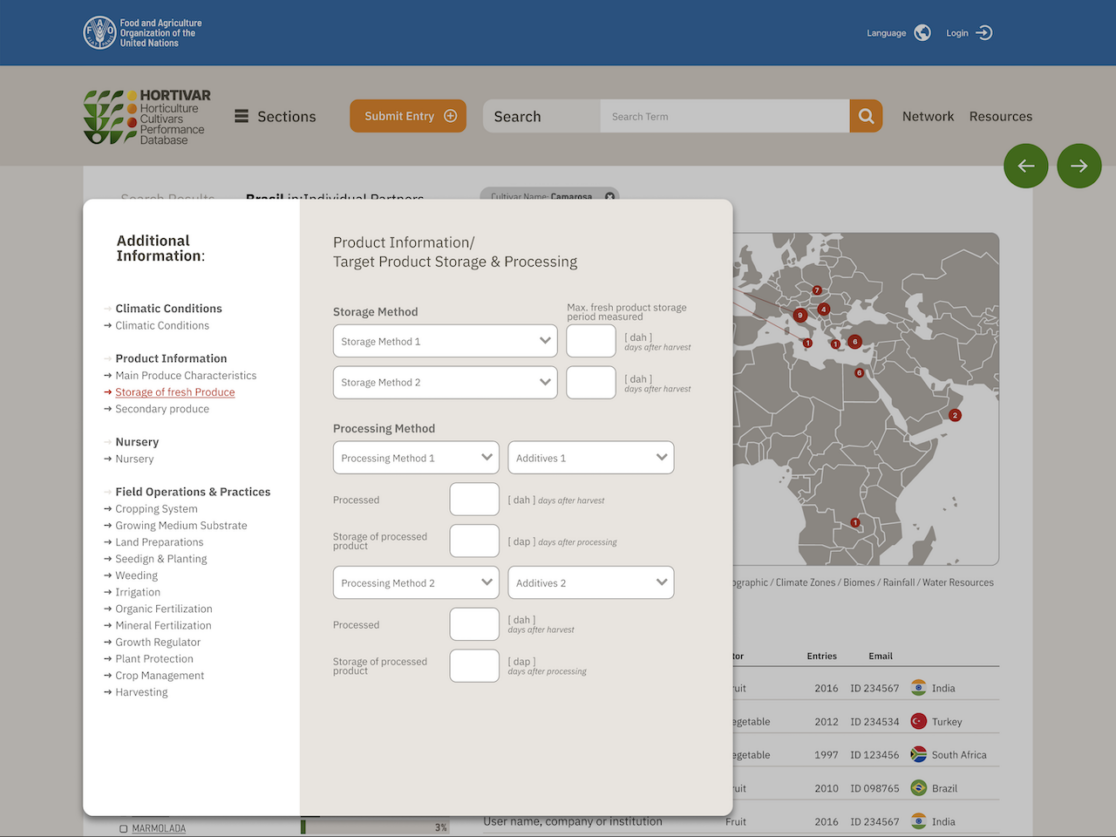Click the orange search magnifier icon
This screenshot has width=1116, height=837.
tap(866, 116)
